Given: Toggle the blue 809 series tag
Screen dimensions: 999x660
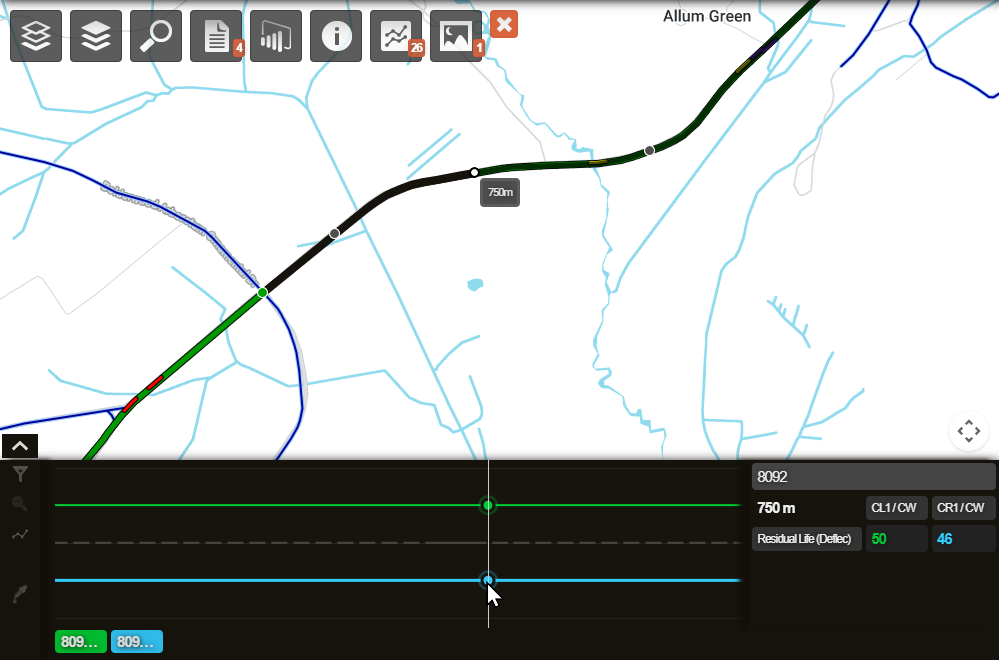Looking at the screenshot, I should coord(136,642).
